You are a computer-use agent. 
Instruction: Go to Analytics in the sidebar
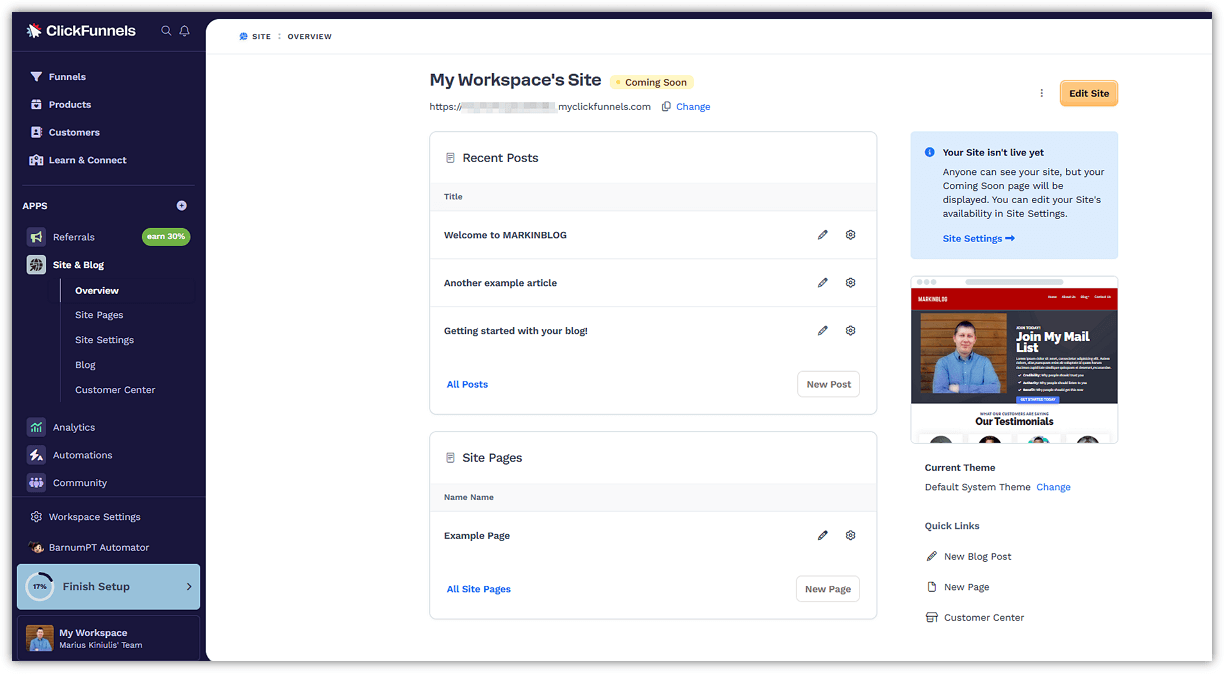point(74,428)
